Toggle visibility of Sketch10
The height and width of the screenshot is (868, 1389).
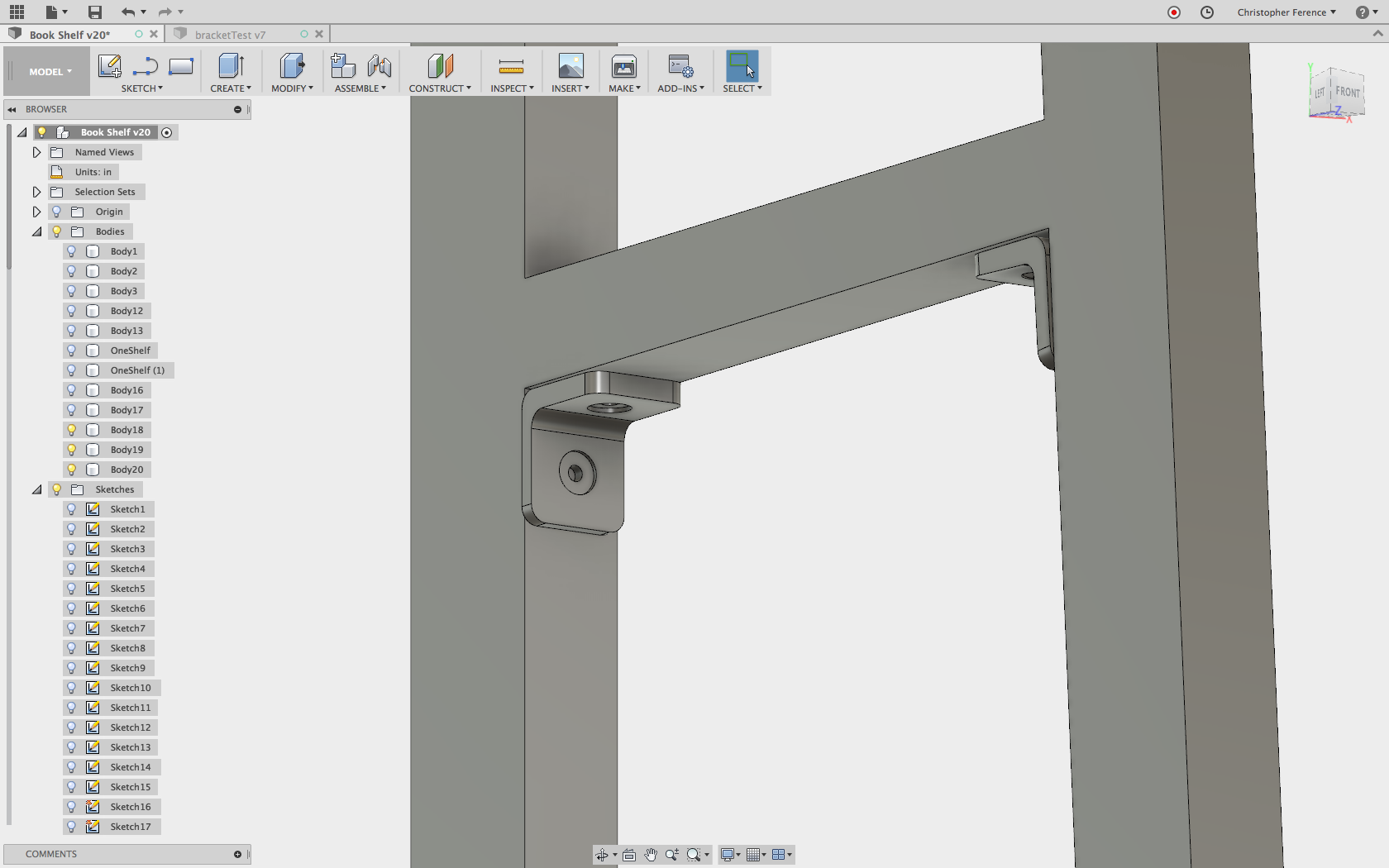point(72,688)
